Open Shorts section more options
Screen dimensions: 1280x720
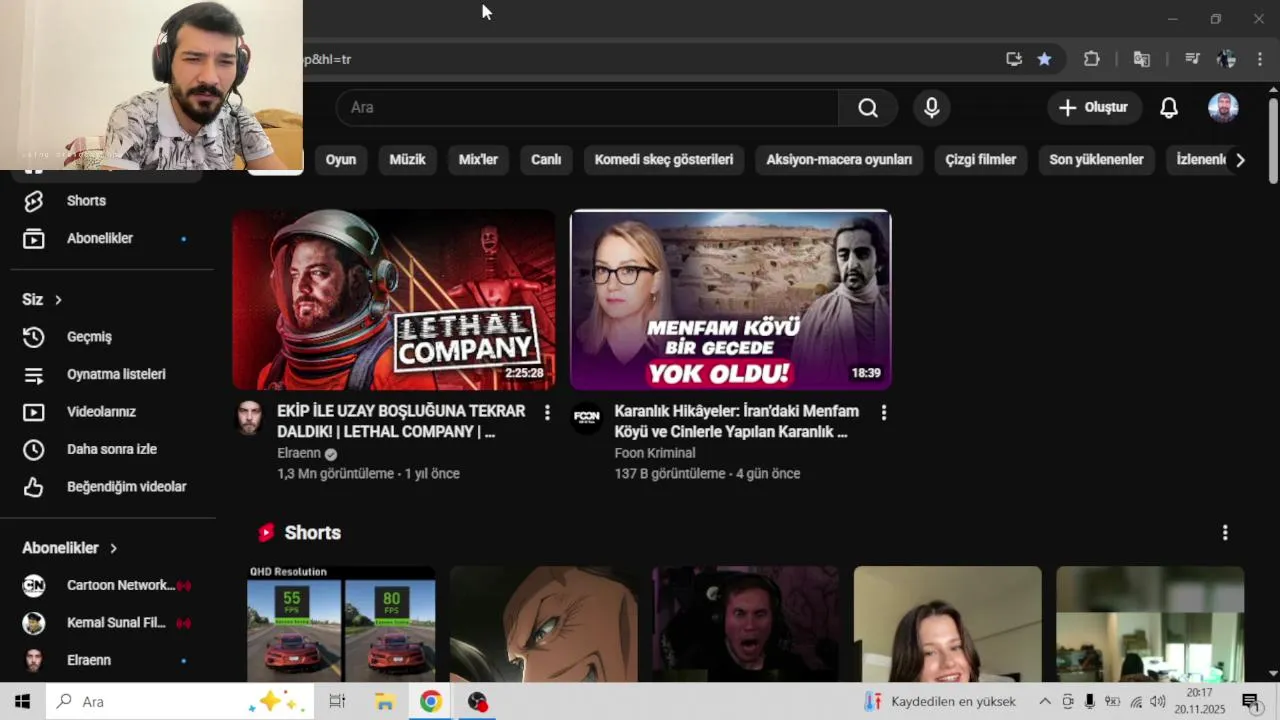point(1225,533)
